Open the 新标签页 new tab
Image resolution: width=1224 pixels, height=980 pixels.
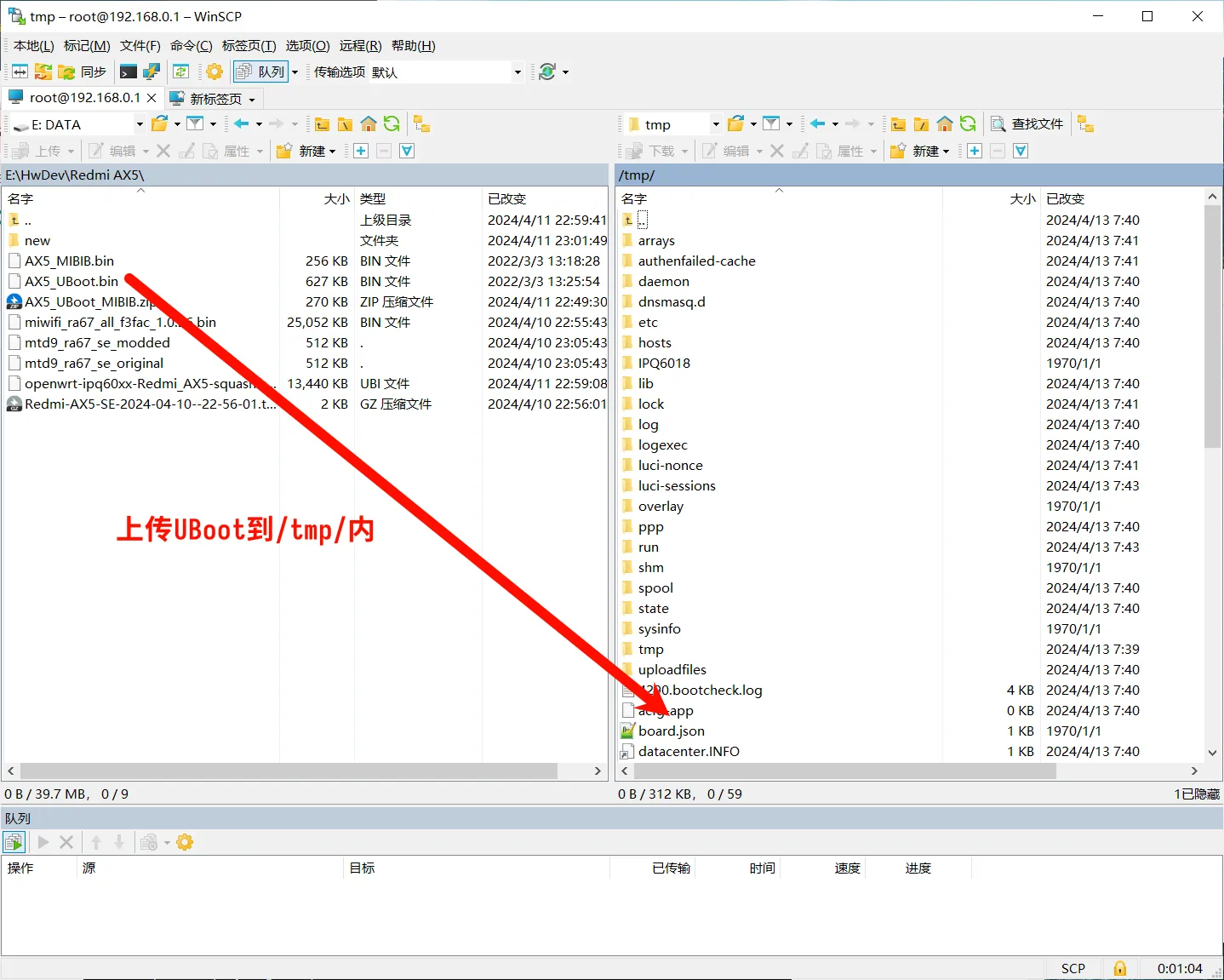[x=212, y=99]
